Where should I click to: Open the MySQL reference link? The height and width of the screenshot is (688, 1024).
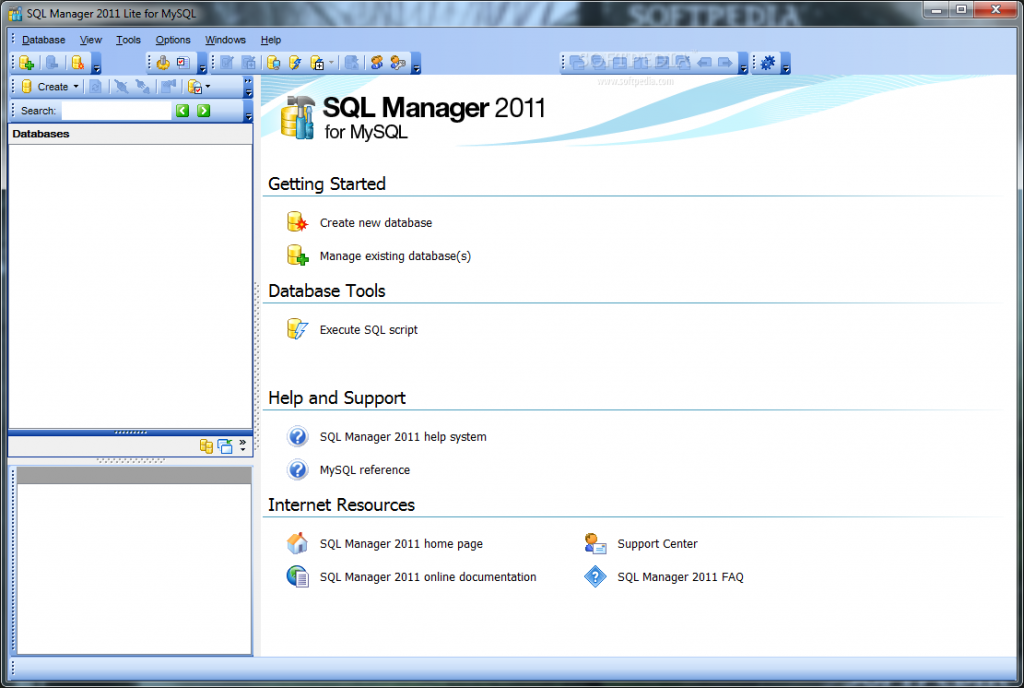point(364,470)
